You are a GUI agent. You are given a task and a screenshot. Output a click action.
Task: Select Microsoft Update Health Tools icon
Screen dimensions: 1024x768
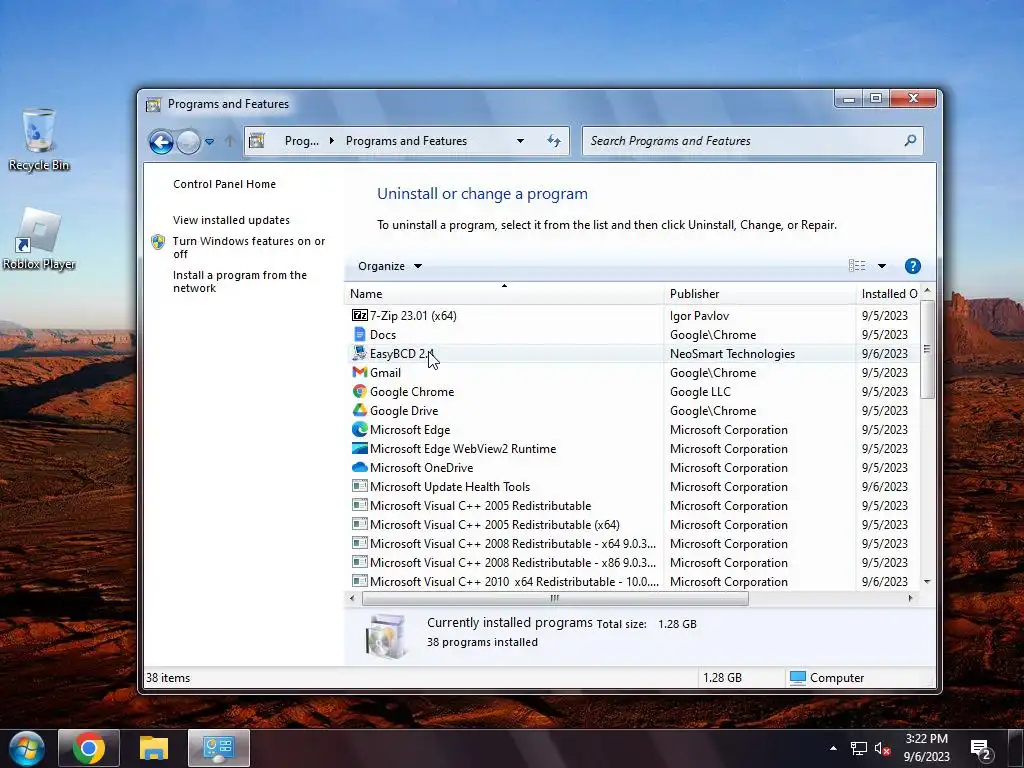[x=359, y=486]
